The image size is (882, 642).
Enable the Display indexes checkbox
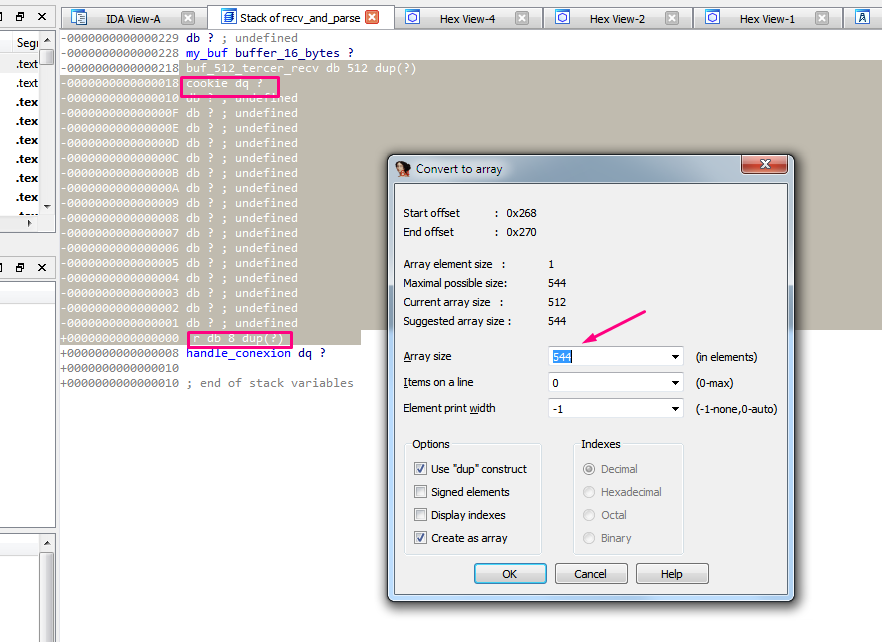420,515
